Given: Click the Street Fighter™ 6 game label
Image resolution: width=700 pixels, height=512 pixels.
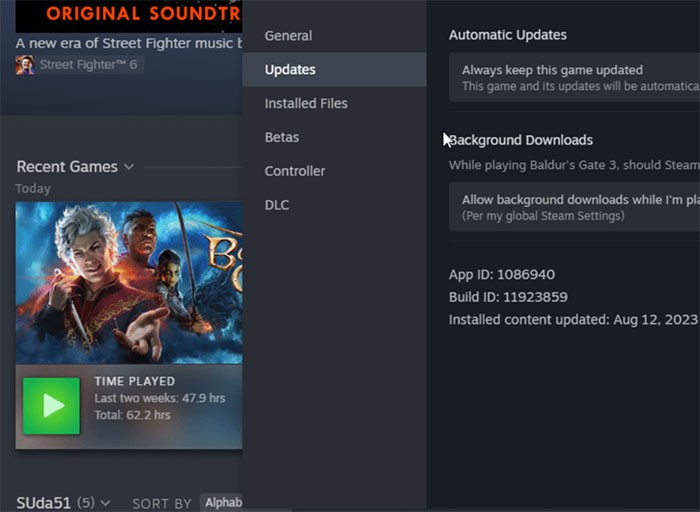Looking at the screenshot, I should (89, 65).
